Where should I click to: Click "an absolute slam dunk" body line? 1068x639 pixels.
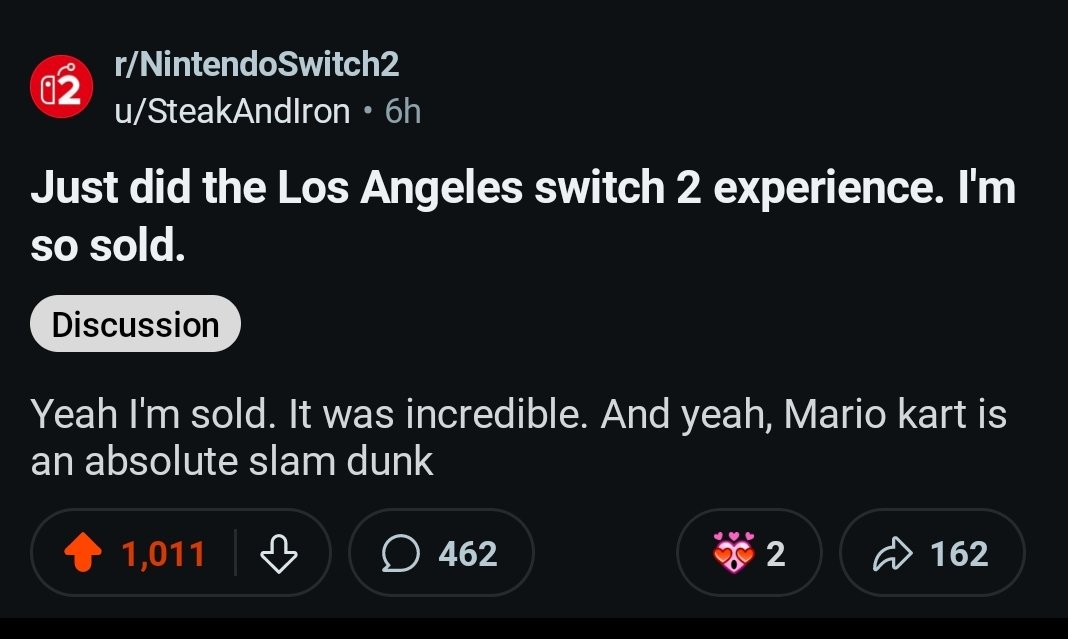click(232, 461)
